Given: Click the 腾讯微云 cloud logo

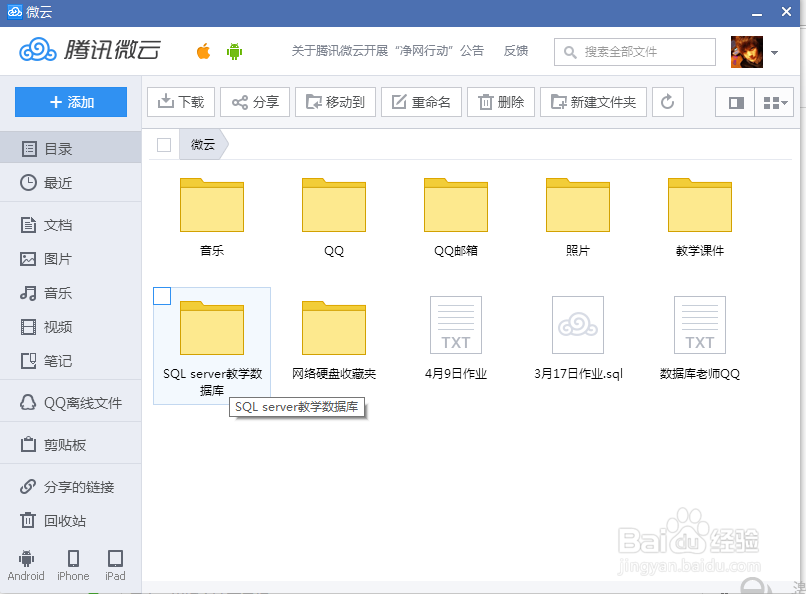Looking at the screenshot, I should click(90, 50).
